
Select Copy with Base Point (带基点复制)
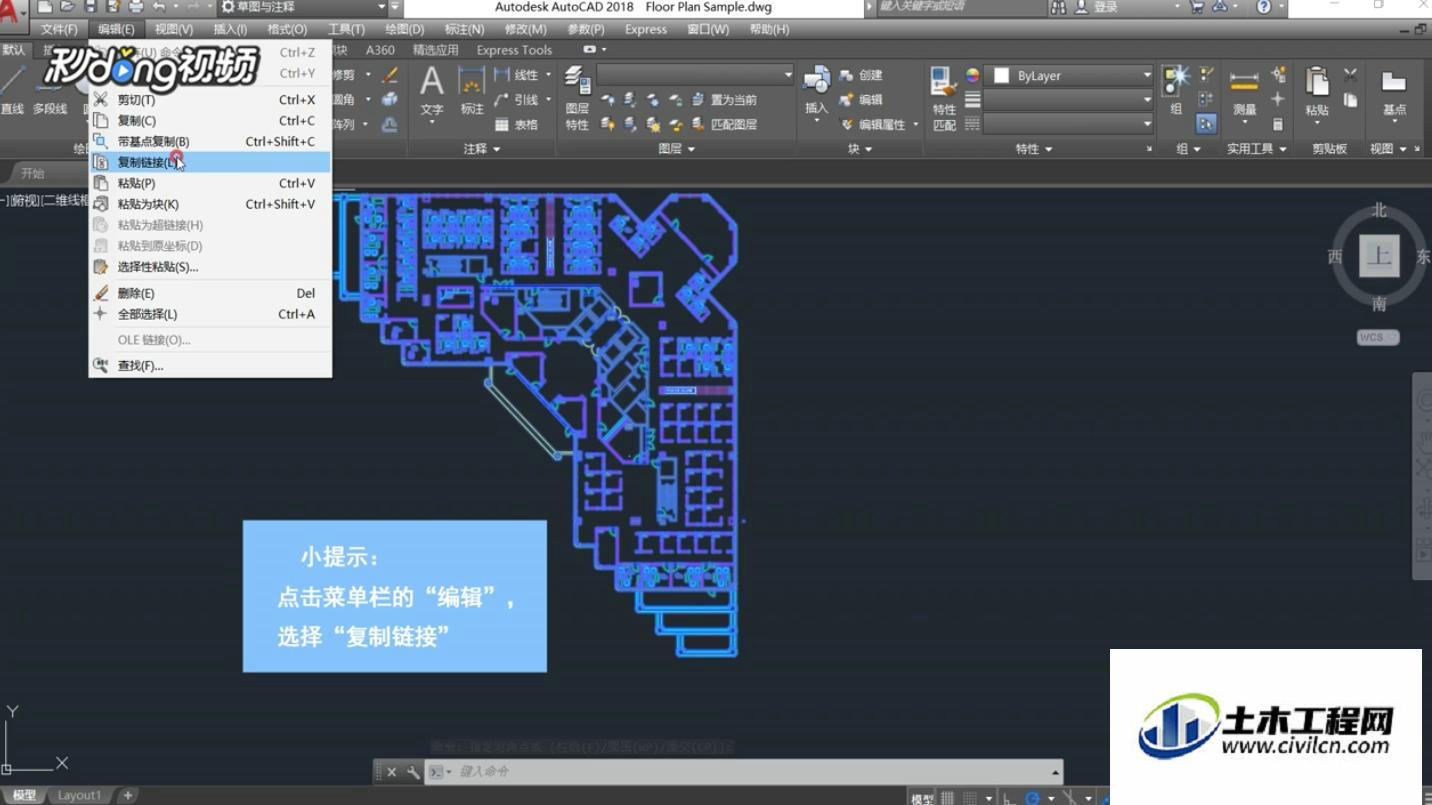210,141
